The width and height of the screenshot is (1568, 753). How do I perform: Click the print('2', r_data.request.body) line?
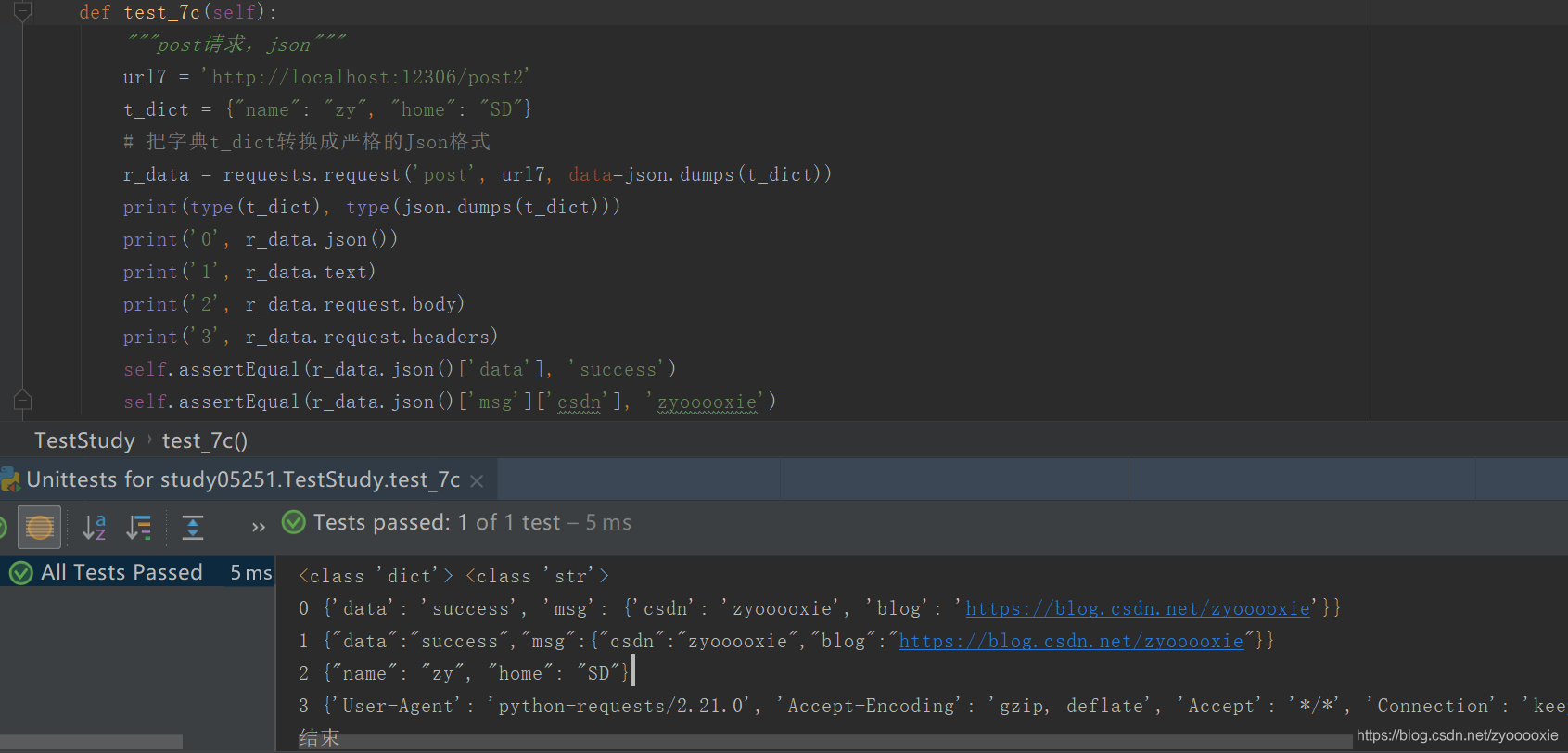[x=294, y=304]
